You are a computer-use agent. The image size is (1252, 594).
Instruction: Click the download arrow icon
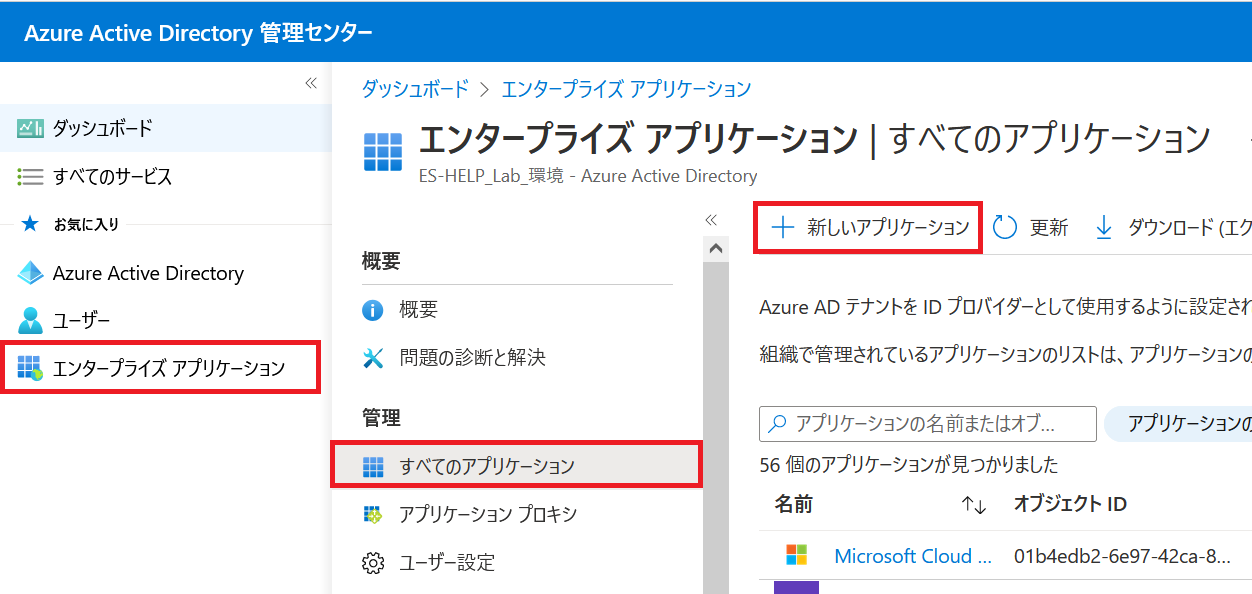tap(1104, 228)
